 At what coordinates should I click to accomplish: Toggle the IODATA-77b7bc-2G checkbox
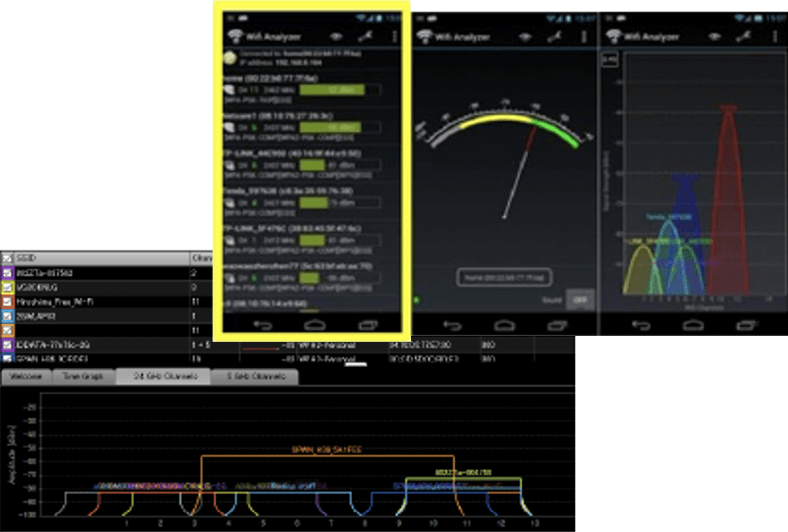pyautogui.click(x=7, y=343)
